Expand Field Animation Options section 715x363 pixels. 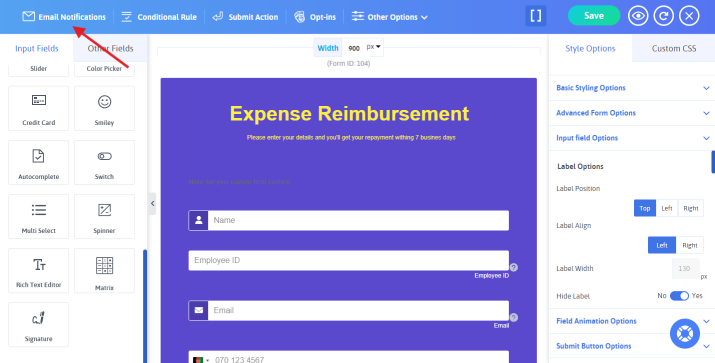tap(632, 321)
